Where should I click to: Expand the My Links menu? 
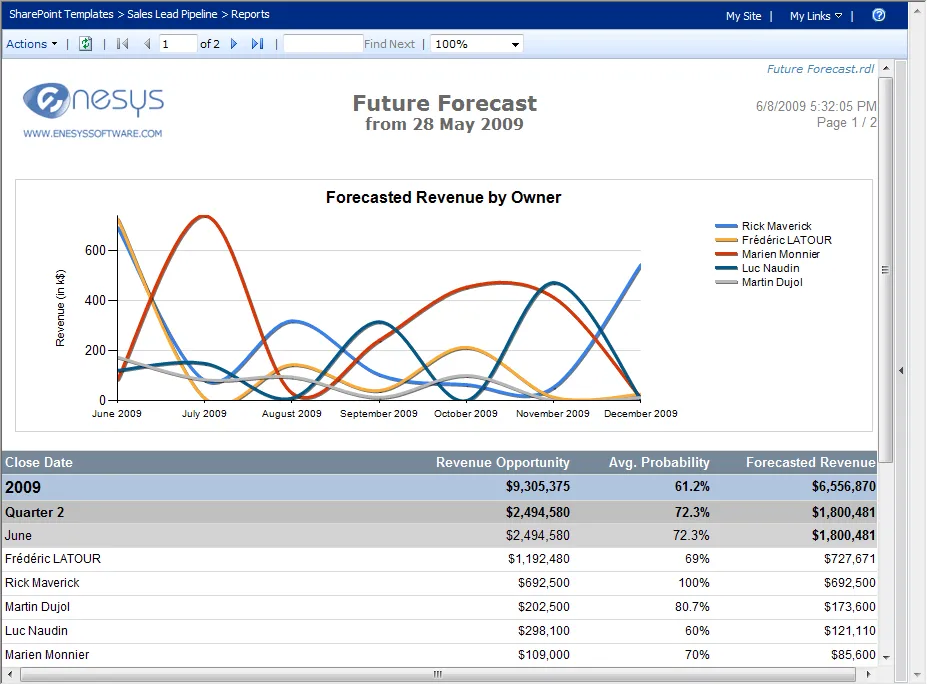pos(815,16)
